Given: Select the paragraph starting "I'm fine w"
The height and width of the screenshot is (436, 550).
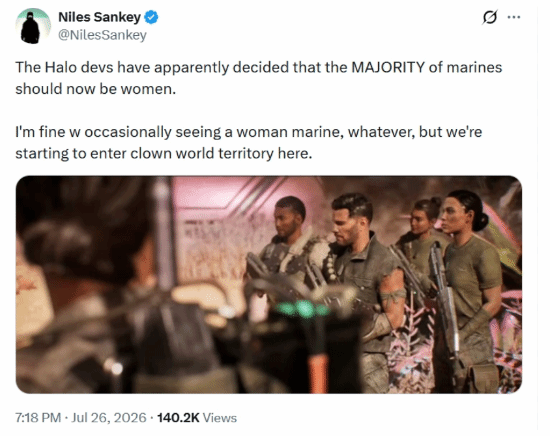Looking at the screenshot, I should [x=249, y=143].
